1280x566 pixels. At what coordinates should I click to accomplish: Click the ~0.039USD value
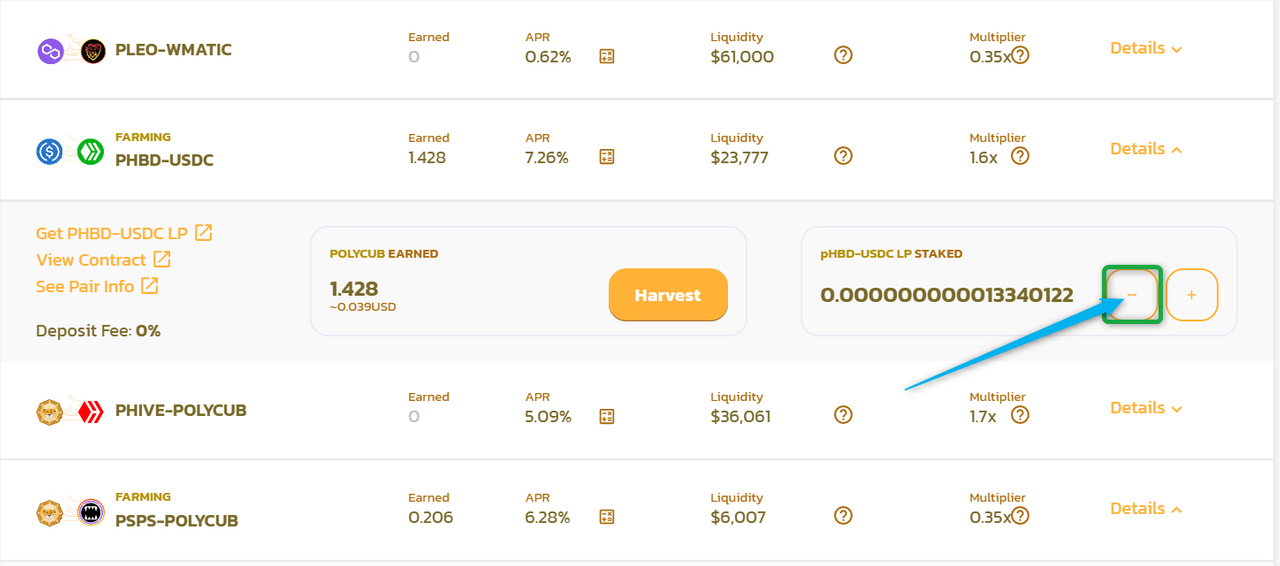363,307
